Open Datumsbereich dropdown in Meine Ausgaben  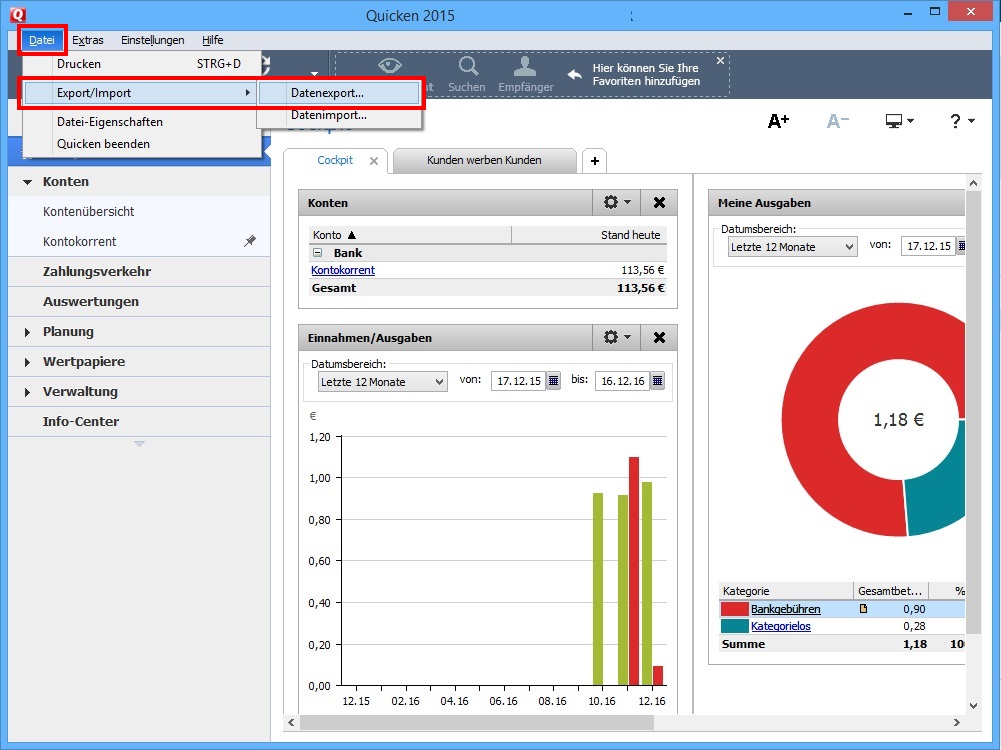792,246
